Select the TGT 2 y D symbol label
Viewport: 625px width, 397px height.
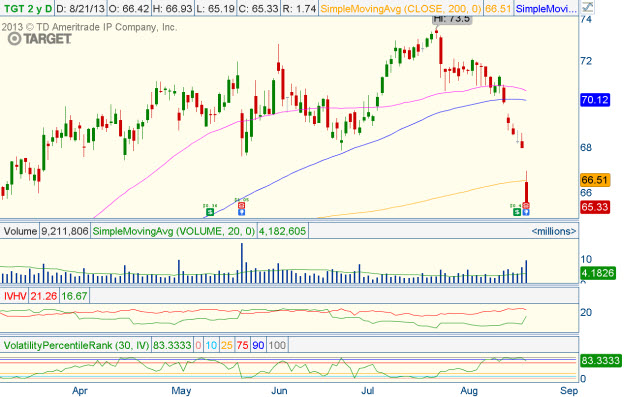coord(28,8)
